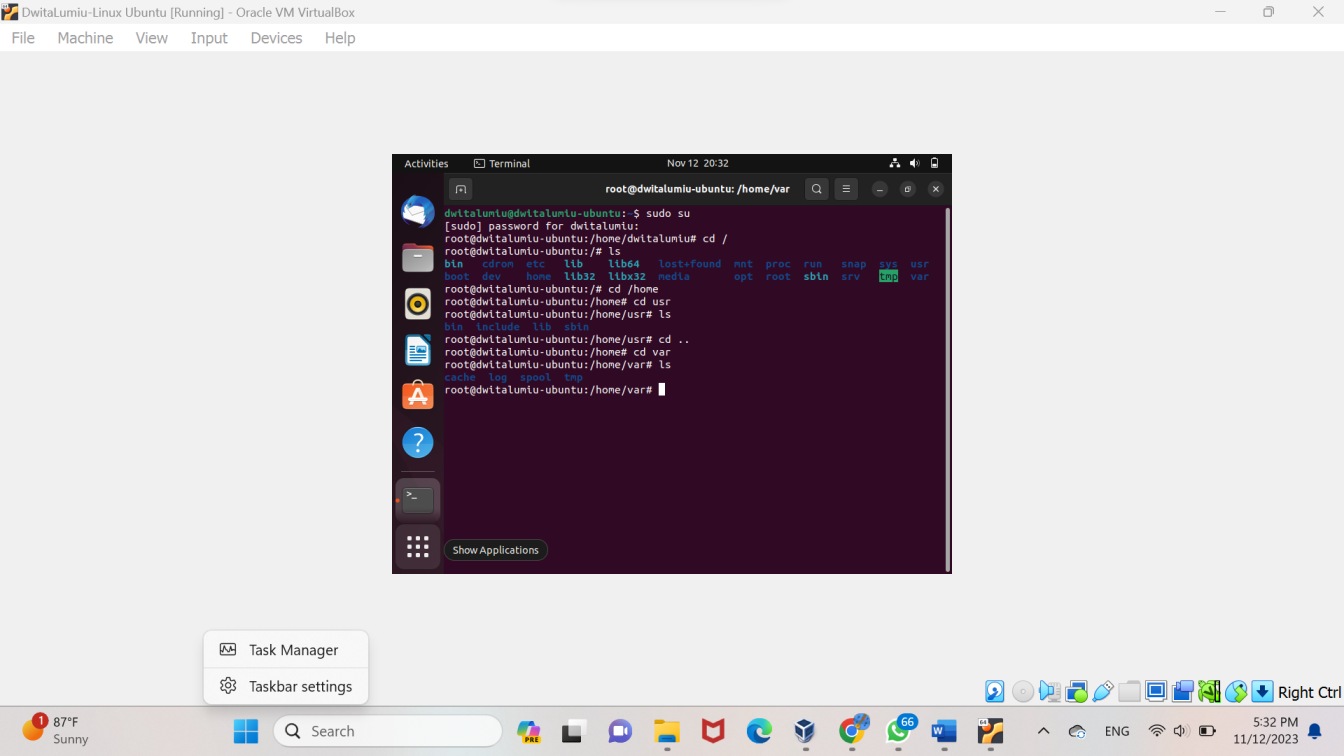This screenshot has height=756, width=1344.
Task: Click the hard disk activity indicator
Action: [995, 691]
